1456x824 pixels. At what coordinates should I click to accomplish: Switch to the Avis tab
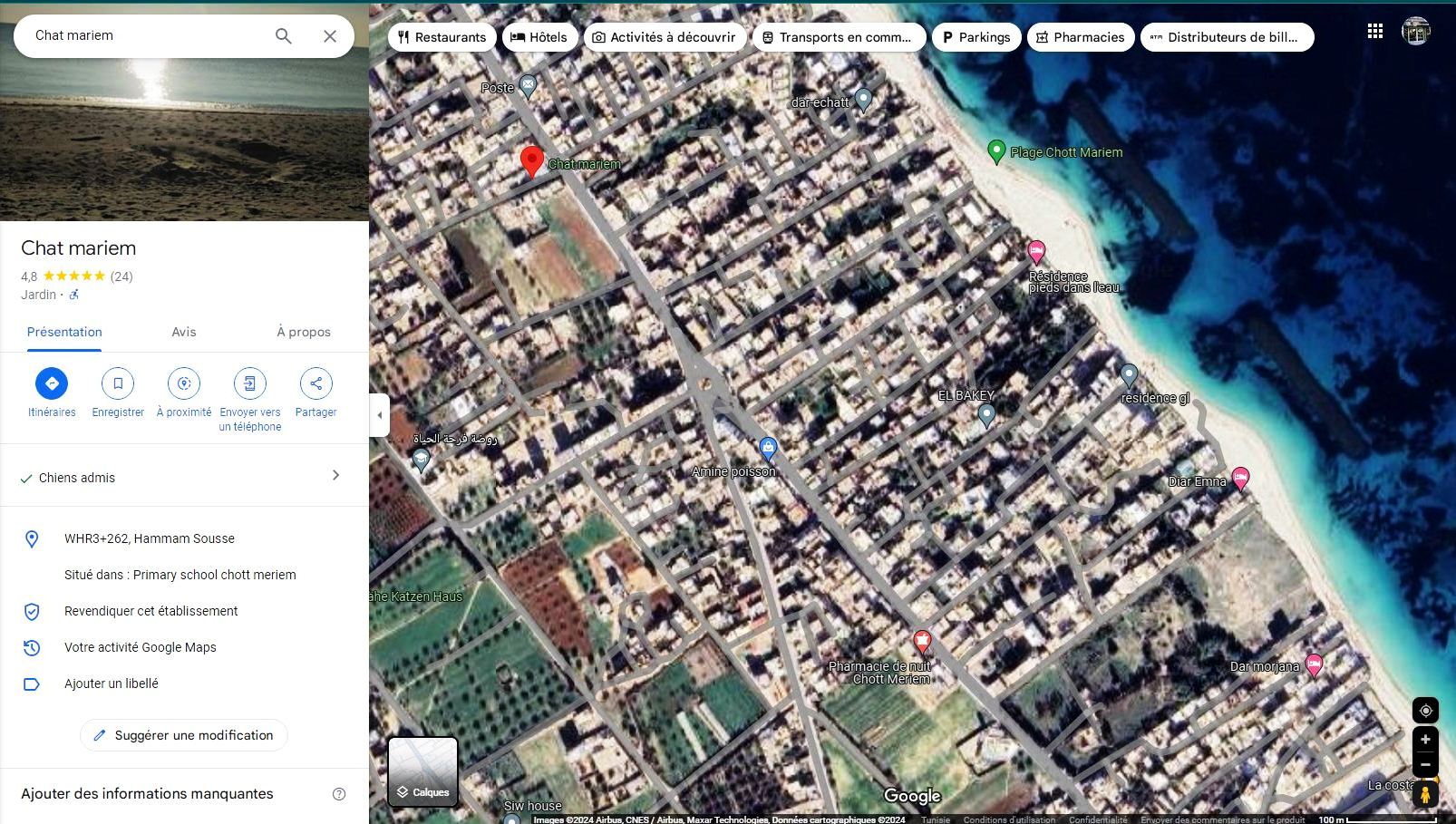tap(184, 332)
